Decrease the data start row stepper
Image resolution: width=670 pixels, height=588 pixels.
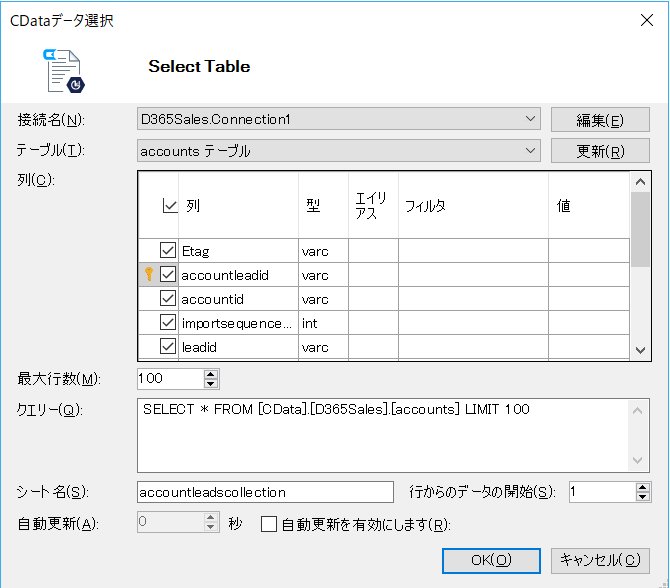pos(642,496)
